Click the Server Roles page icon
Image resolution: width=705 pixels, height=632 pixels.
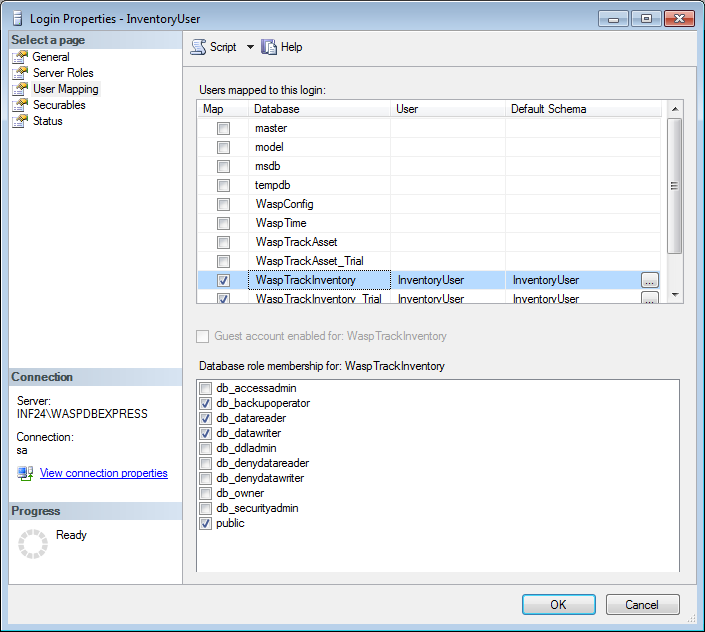click(20, 73)
